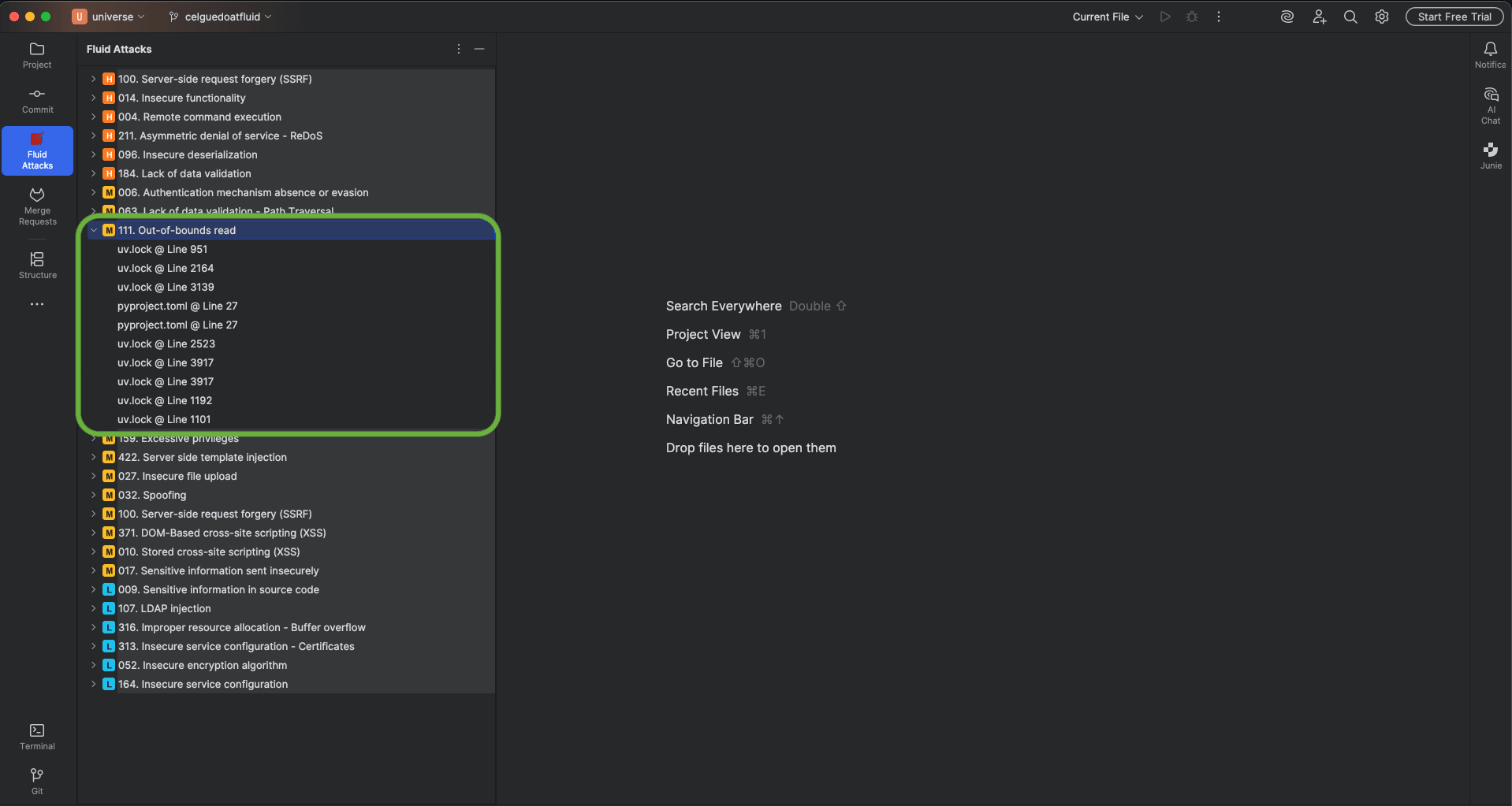Expand high 100. Server-side request forgery node
The image size is (1512, 806).
[93, 79]
